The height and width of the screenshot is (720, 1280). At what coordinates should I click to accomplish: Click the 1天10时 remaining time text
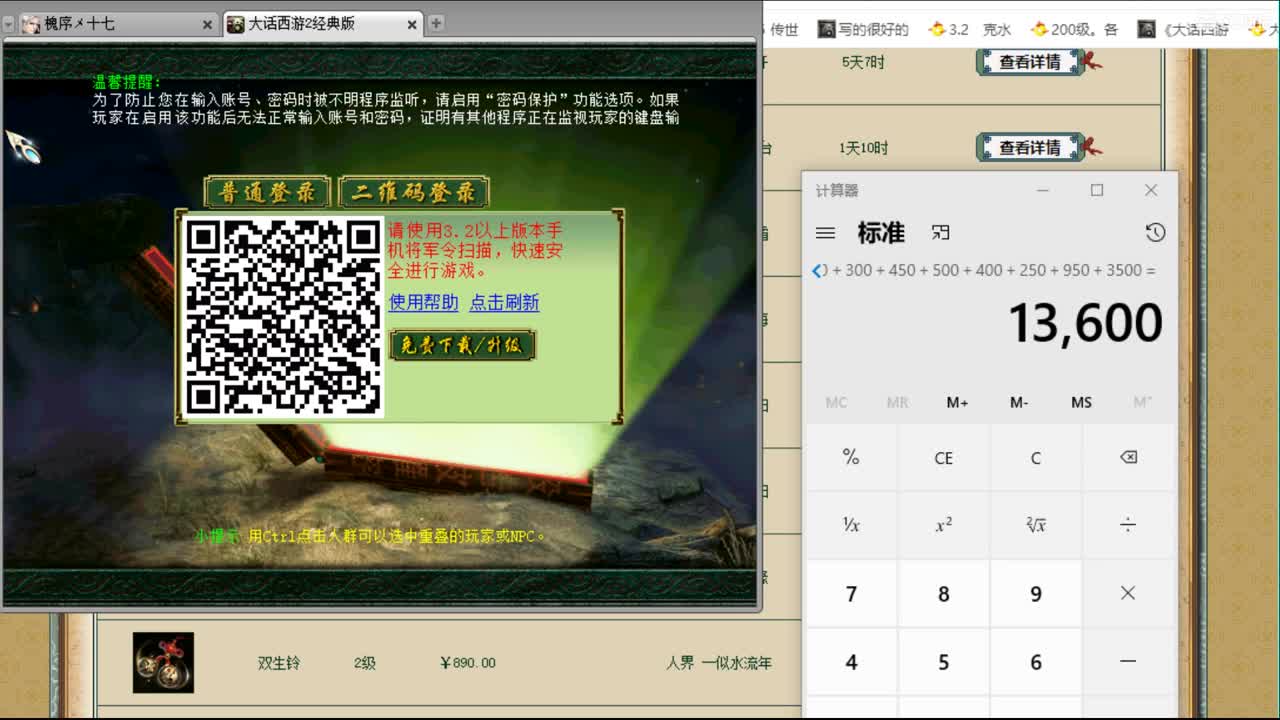[863, 148]
